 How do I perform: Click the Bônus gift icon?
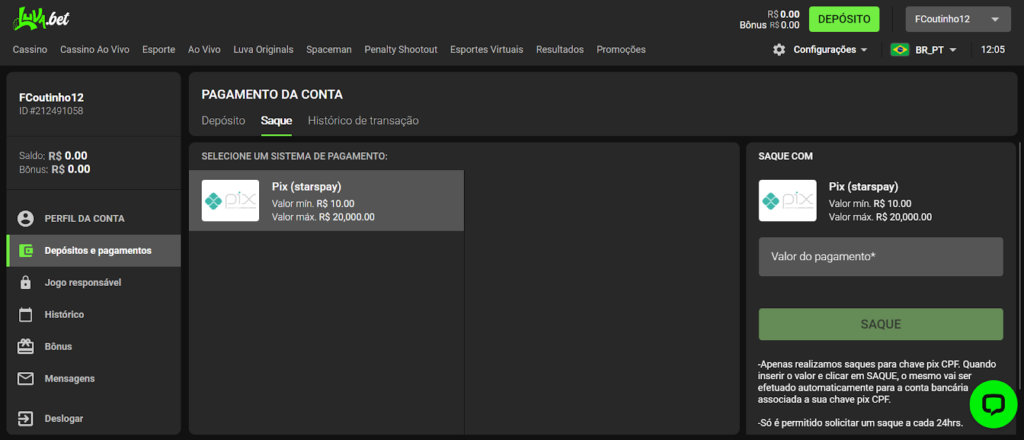click(x=26, y=346)
